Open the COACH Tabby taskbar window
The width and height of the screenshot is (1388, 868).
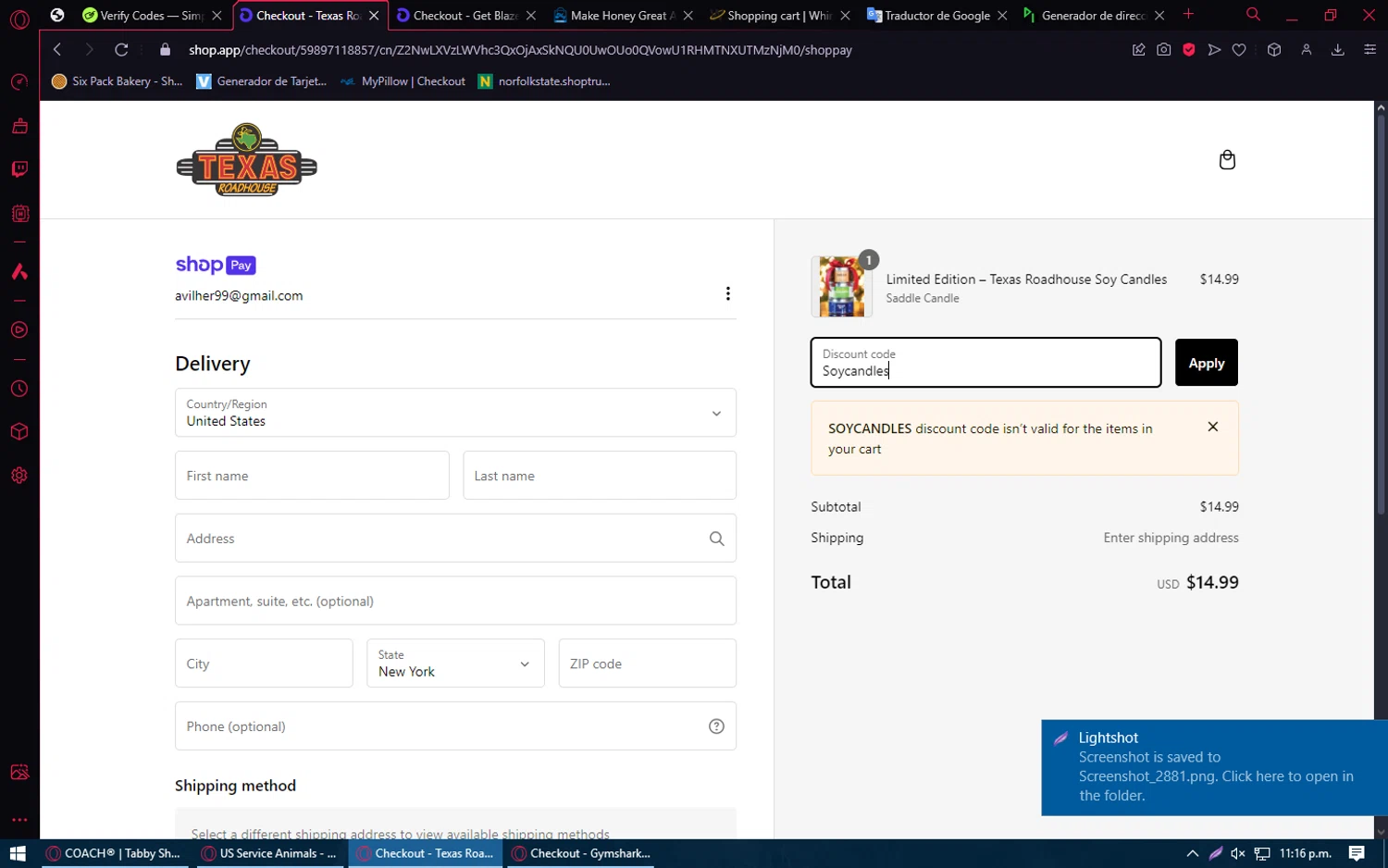(x=113, y=853)
